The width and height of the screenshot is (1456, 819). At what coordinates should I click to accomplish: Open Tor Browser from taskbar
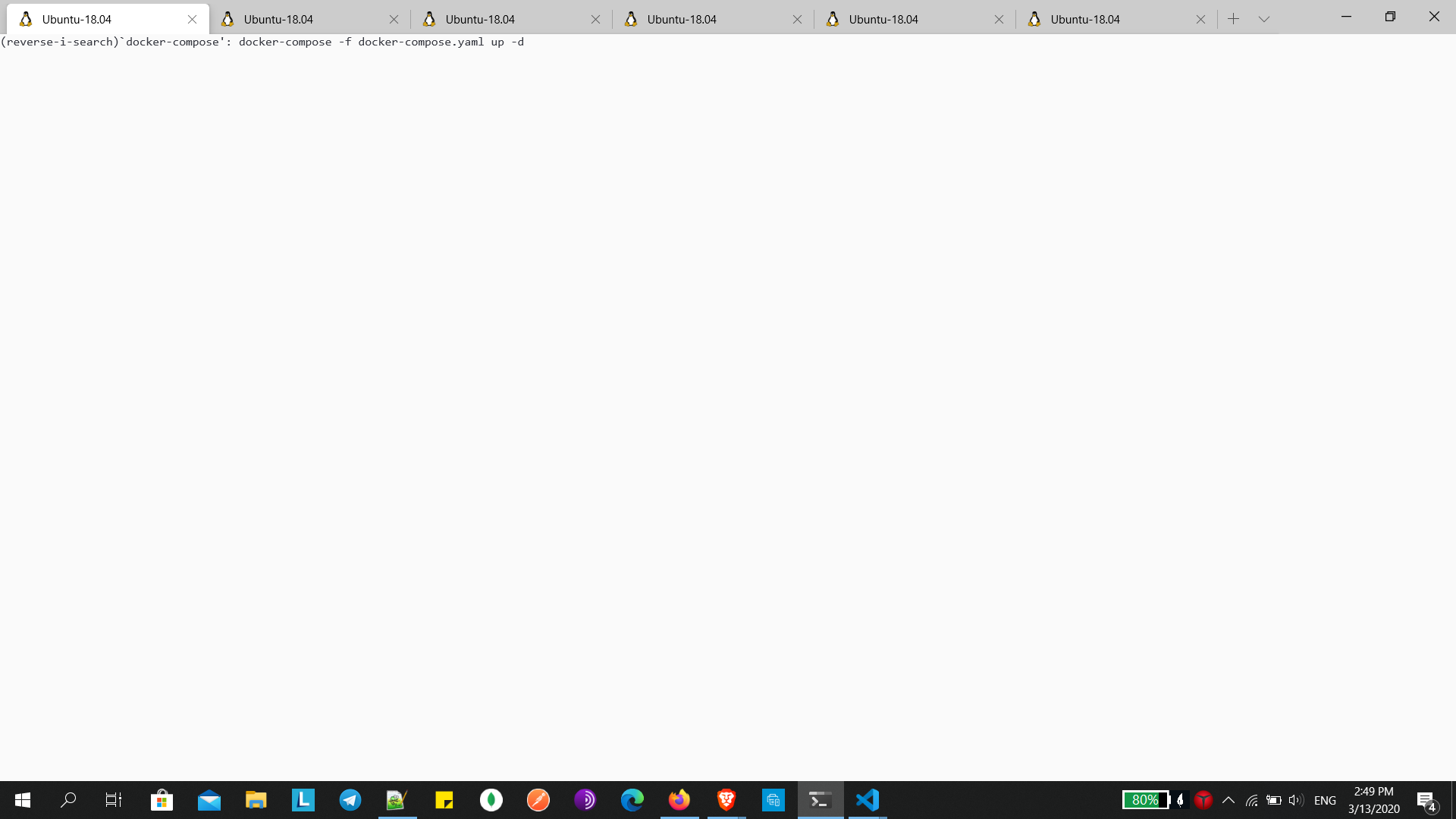click(585, 800)
